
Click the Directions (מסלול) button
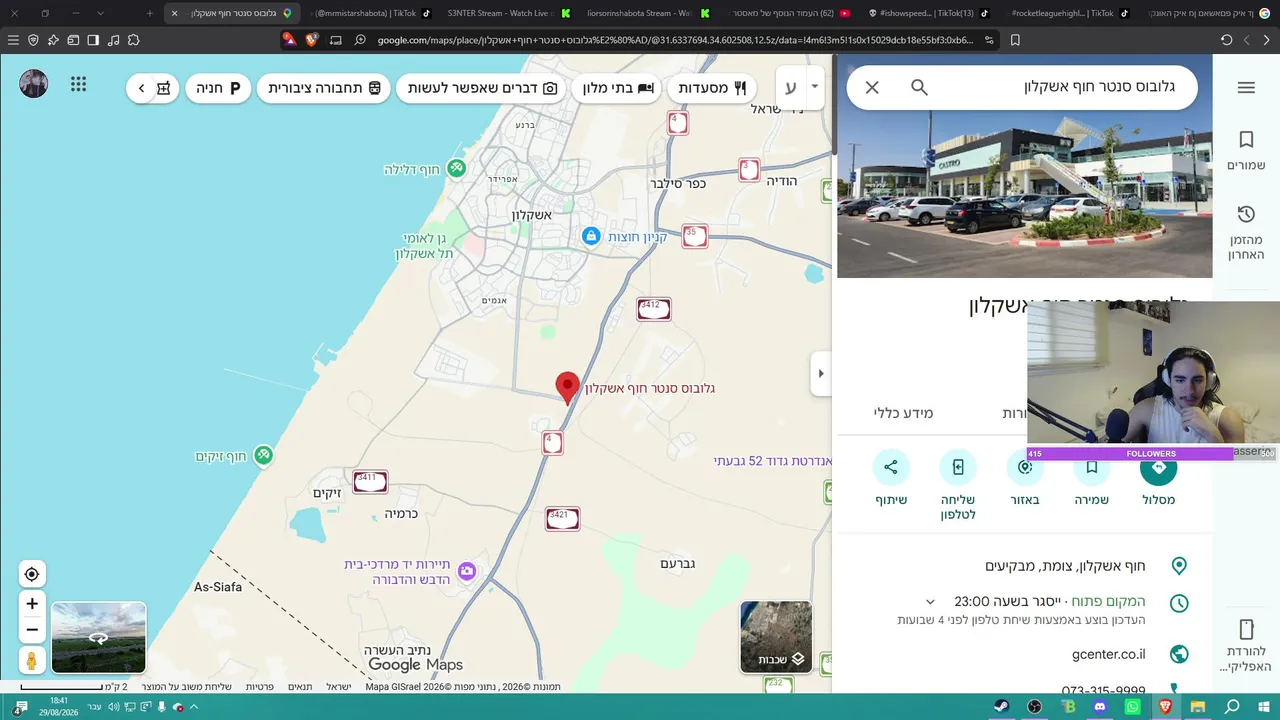coord(1159,479)
